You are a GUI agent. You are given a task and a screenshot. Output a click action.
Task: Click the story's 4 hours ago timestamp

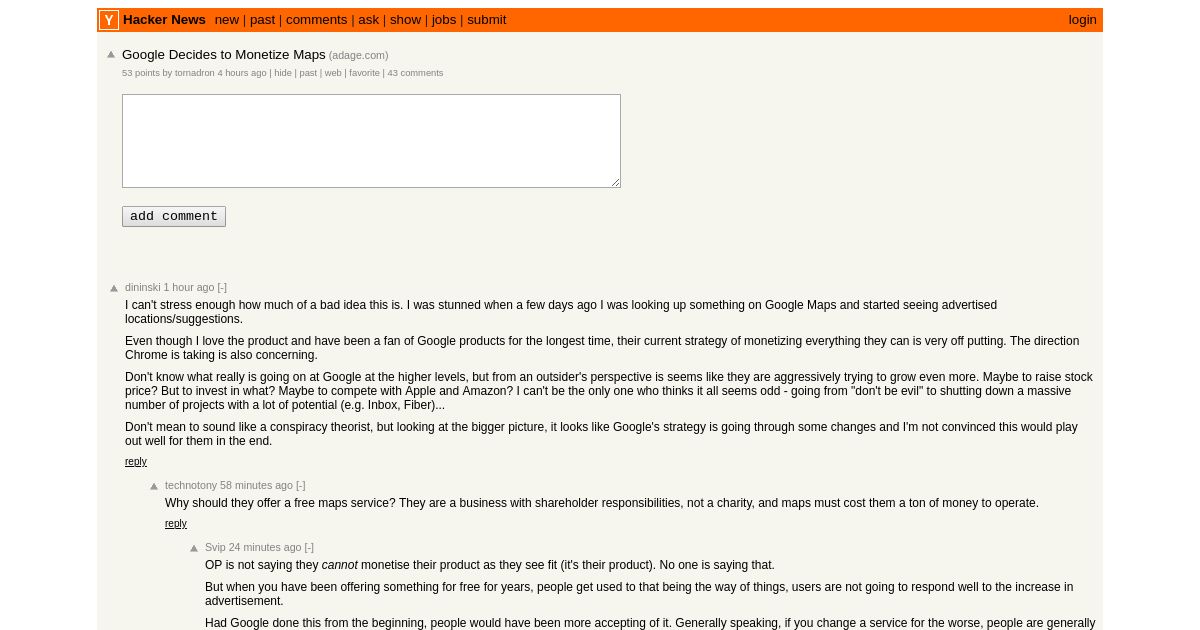pyautogui.click(x=242, y=73)
